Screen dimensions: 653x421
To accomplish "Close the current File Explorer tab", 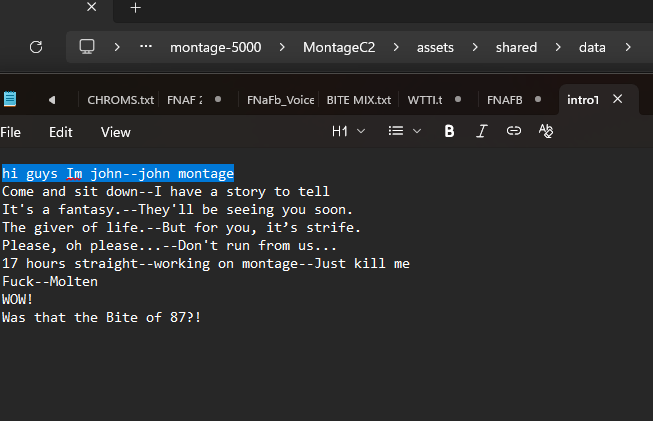I will pos(92,7).
